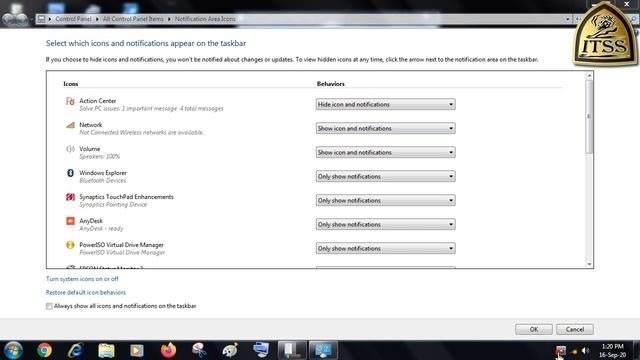This screenshot has height=360, width=640.
Task: Open the media player taskbar icon
Action: (x=137, y=350)
